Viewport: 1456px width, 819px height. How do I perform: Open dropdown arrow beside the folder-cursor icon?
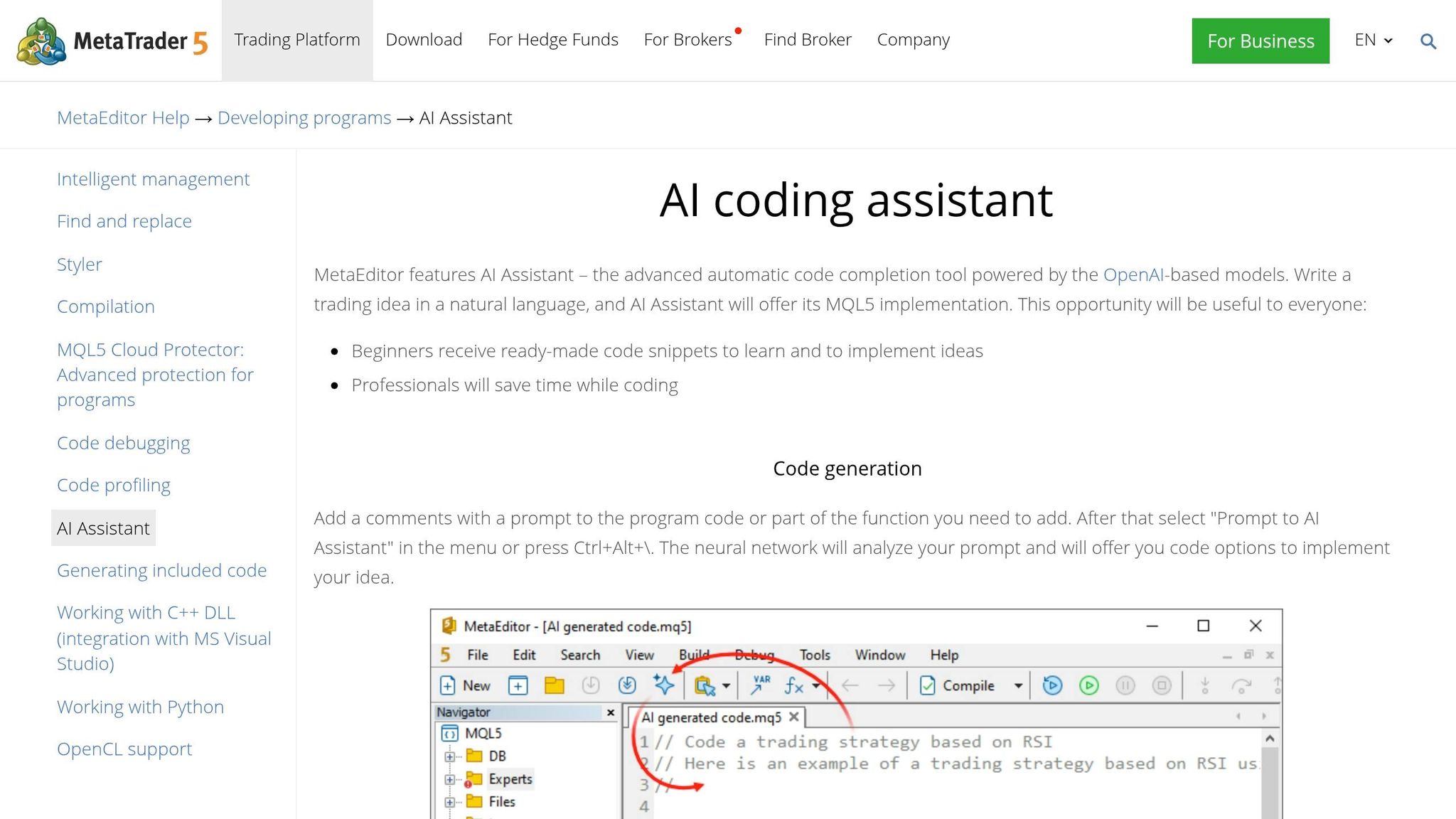tap(726, 686)
